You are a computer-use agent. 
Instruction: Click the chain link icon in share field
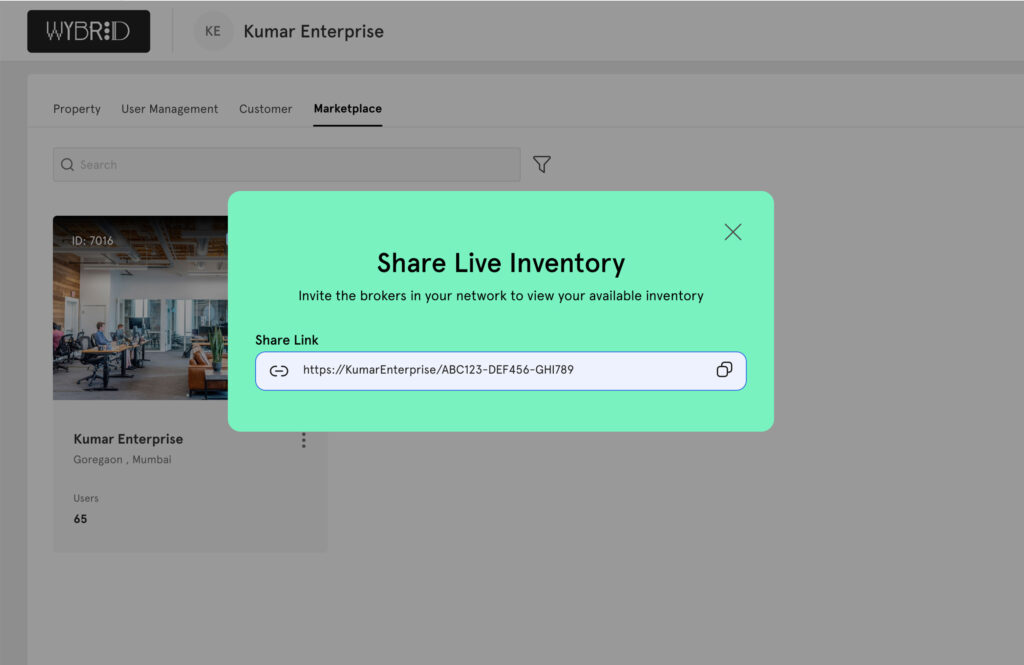point(279,371)
